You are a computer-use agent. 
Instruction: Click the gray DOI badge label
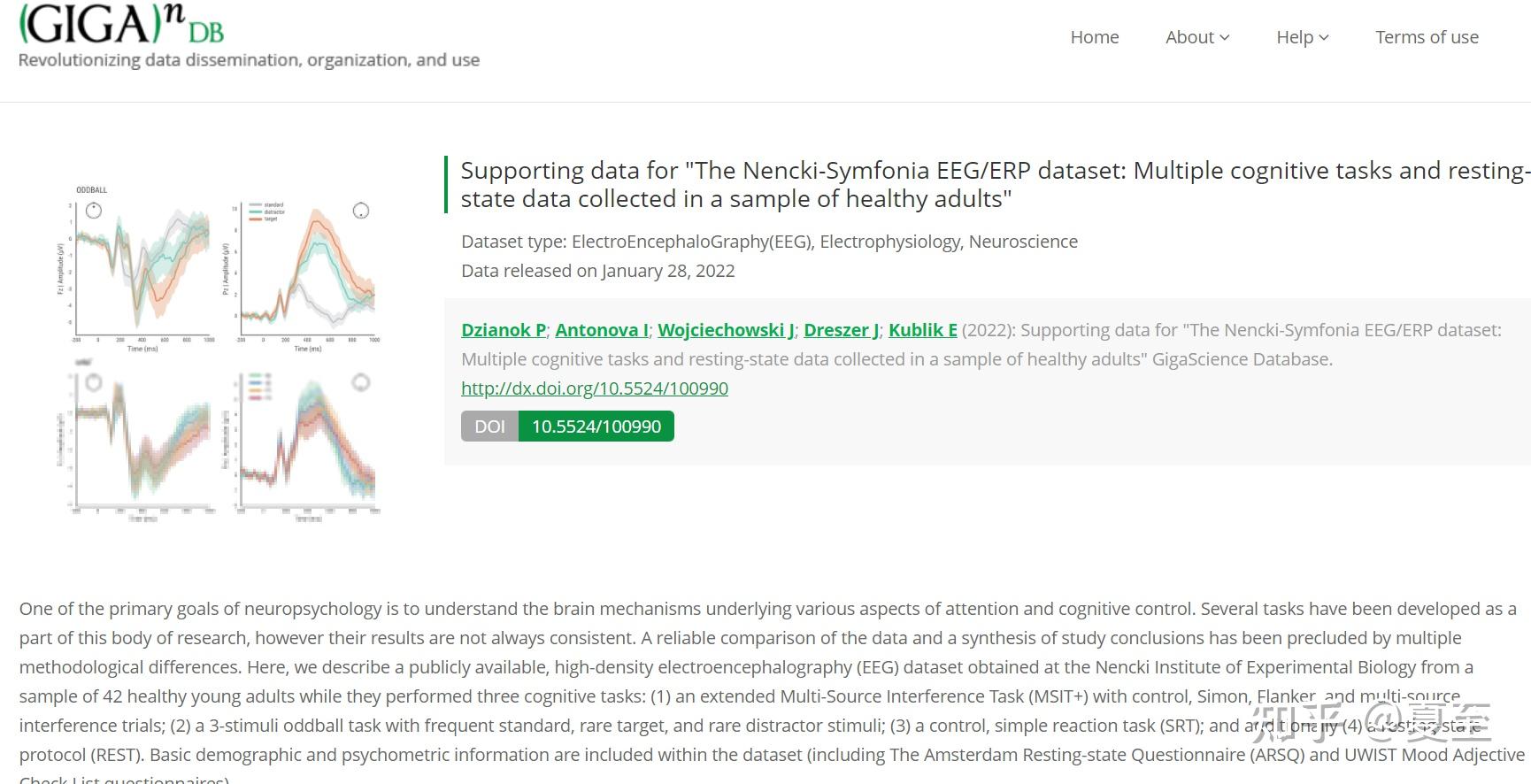click(x=489, y=427)
